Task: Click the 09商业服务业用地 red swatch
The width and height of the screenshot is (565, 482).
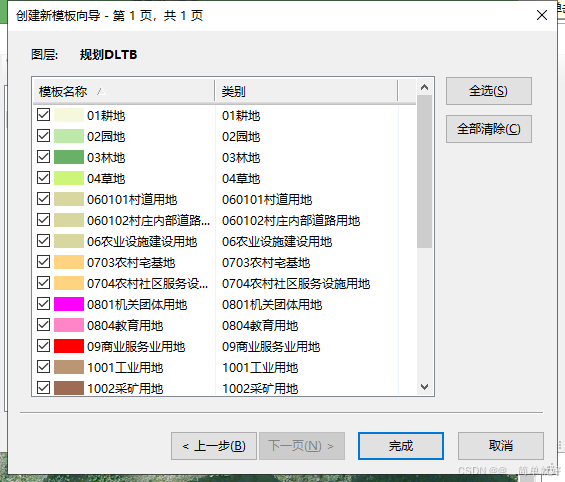Action: pos(69,346)
